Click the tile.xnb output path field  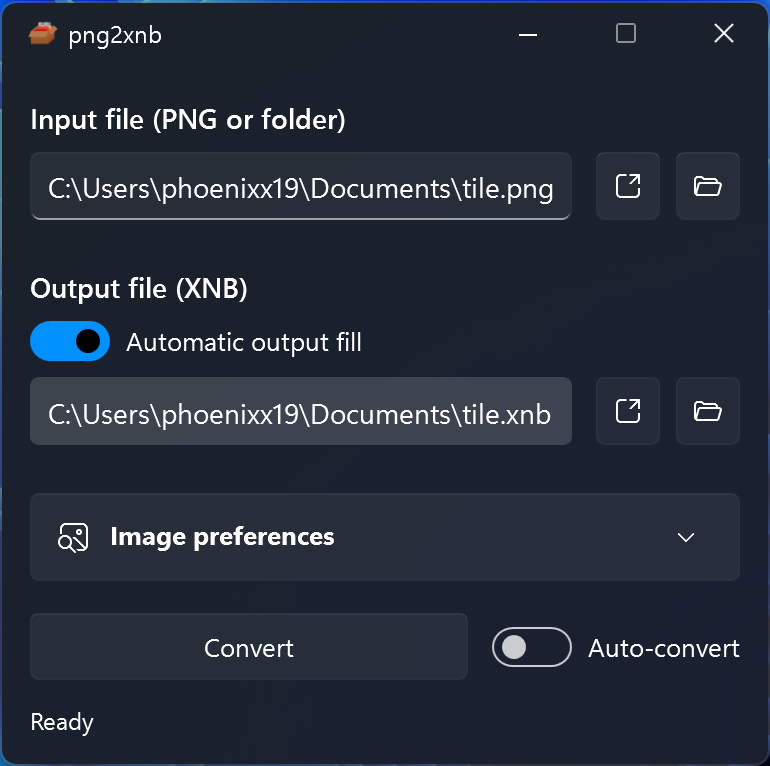point(300,412)
